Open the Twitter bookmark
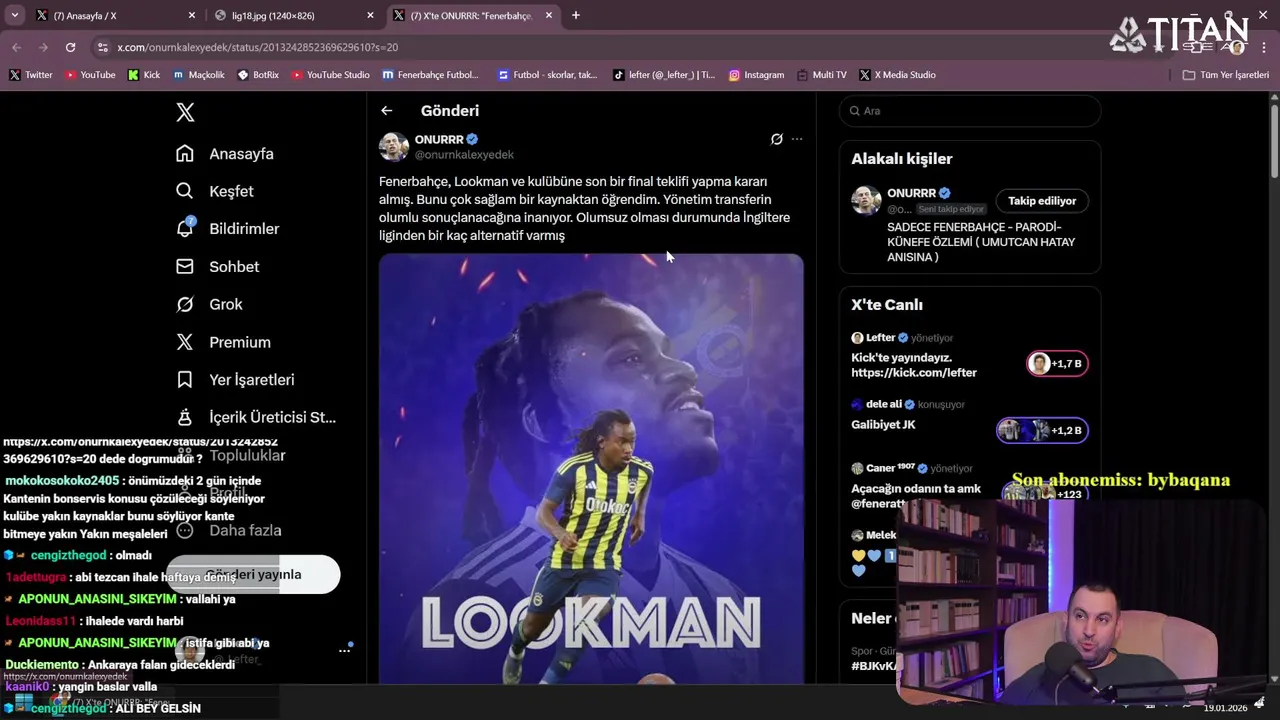Screen dimensions: 1280x720 [30, 75]
